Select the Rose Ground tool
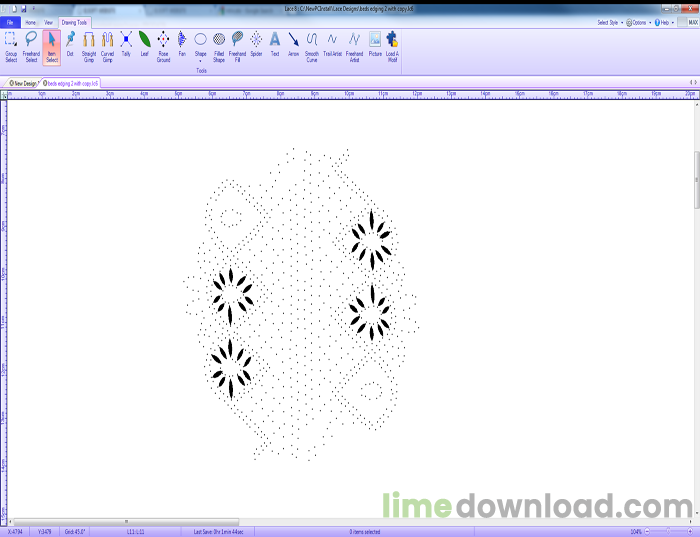 coord(163,47)
